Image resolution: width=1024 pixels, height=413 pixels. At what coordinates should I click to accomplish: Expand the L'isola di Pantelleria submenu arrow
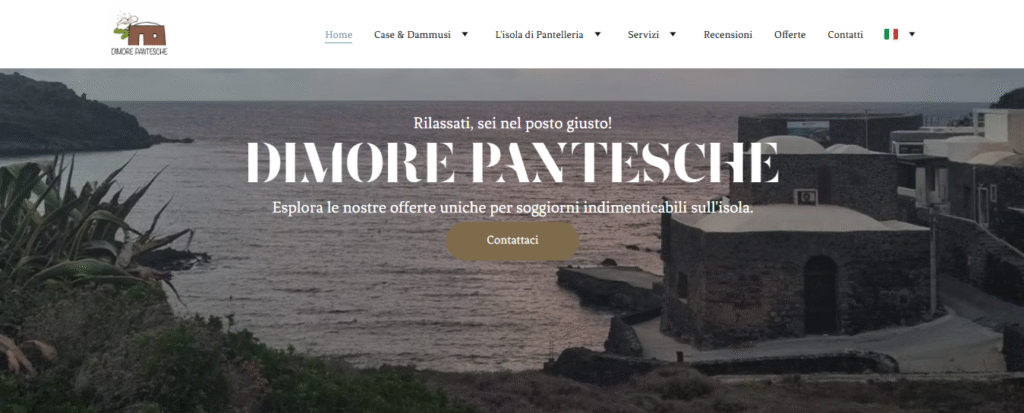pyautogui.click(x=597, y=35)
